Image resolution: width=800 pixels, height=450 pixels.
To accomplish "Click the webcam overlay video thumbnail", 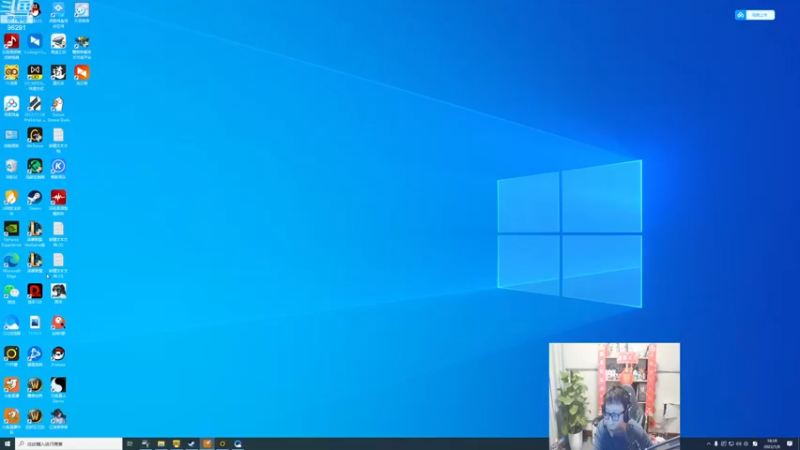I will pyautogui.click(x=614, y=396).
